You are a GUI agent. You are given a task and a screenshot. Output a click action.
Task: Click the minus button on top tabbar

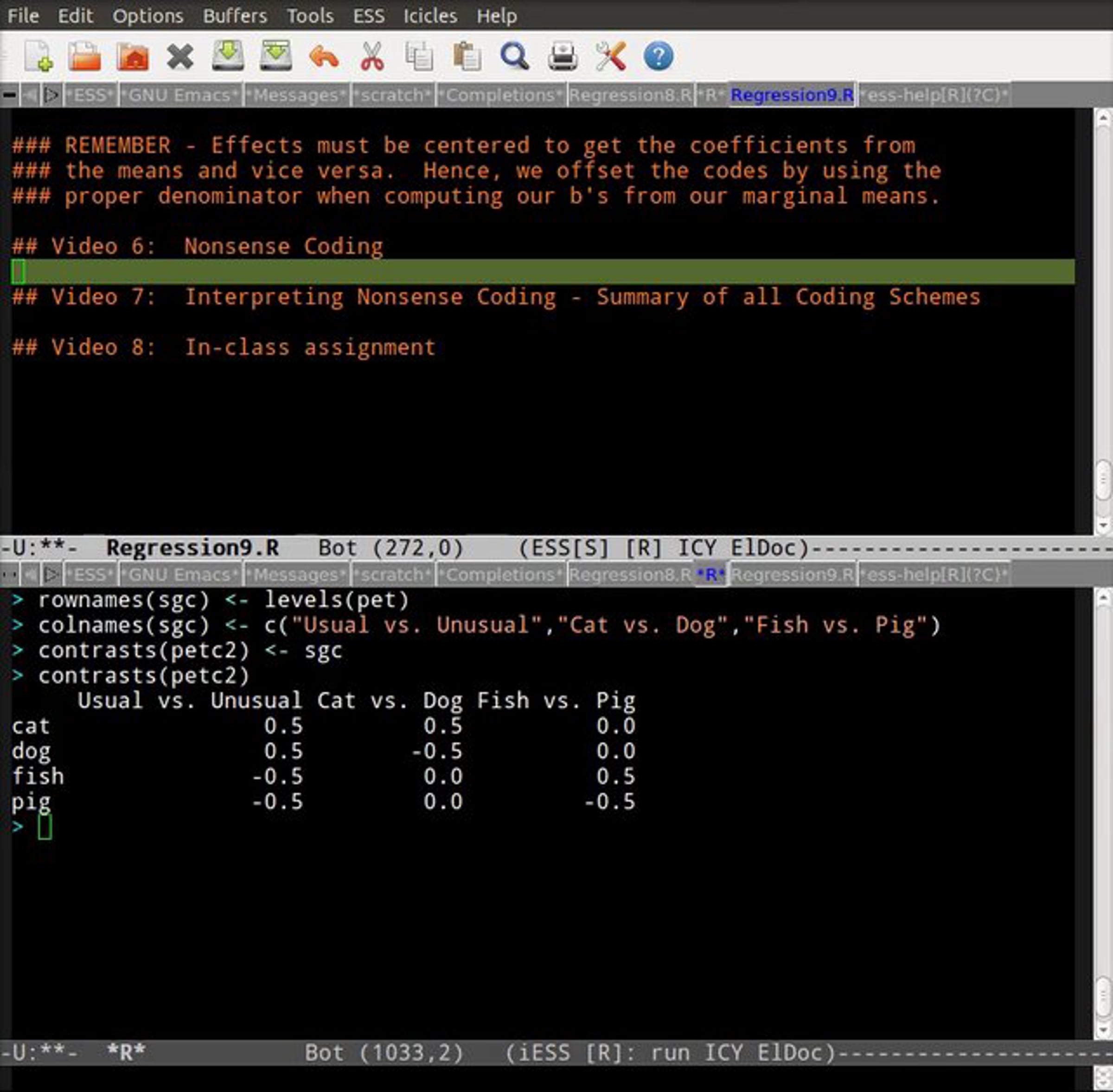[9, 95]
